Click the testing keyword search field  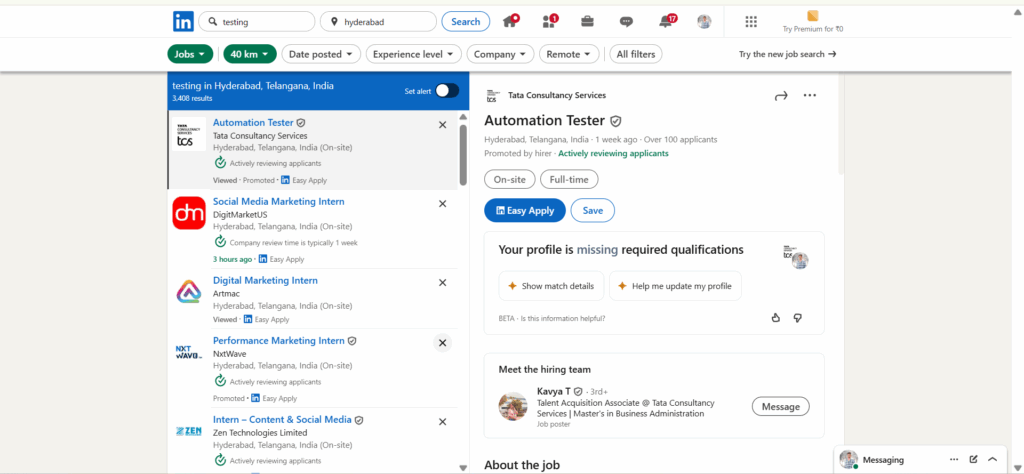tap(257, 22)
